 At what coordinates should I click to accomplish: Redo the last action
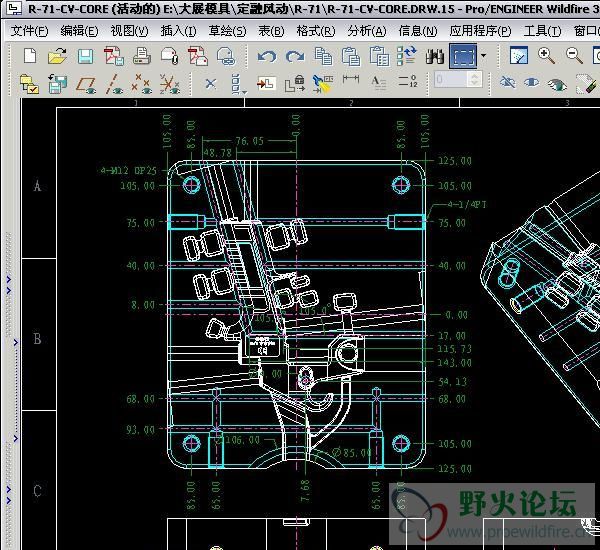pos(295,57)
